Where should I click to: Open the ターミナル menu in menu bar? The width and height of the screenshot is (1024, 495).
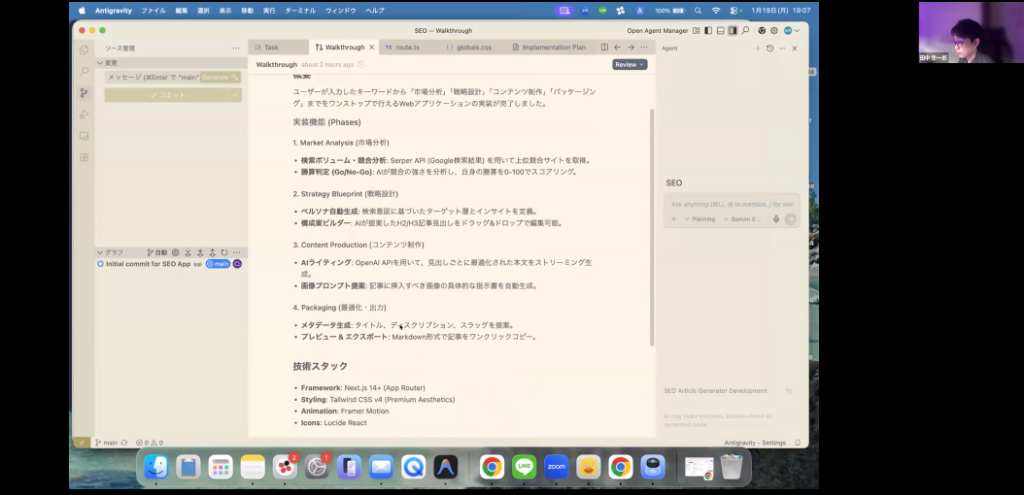[302, 10]
